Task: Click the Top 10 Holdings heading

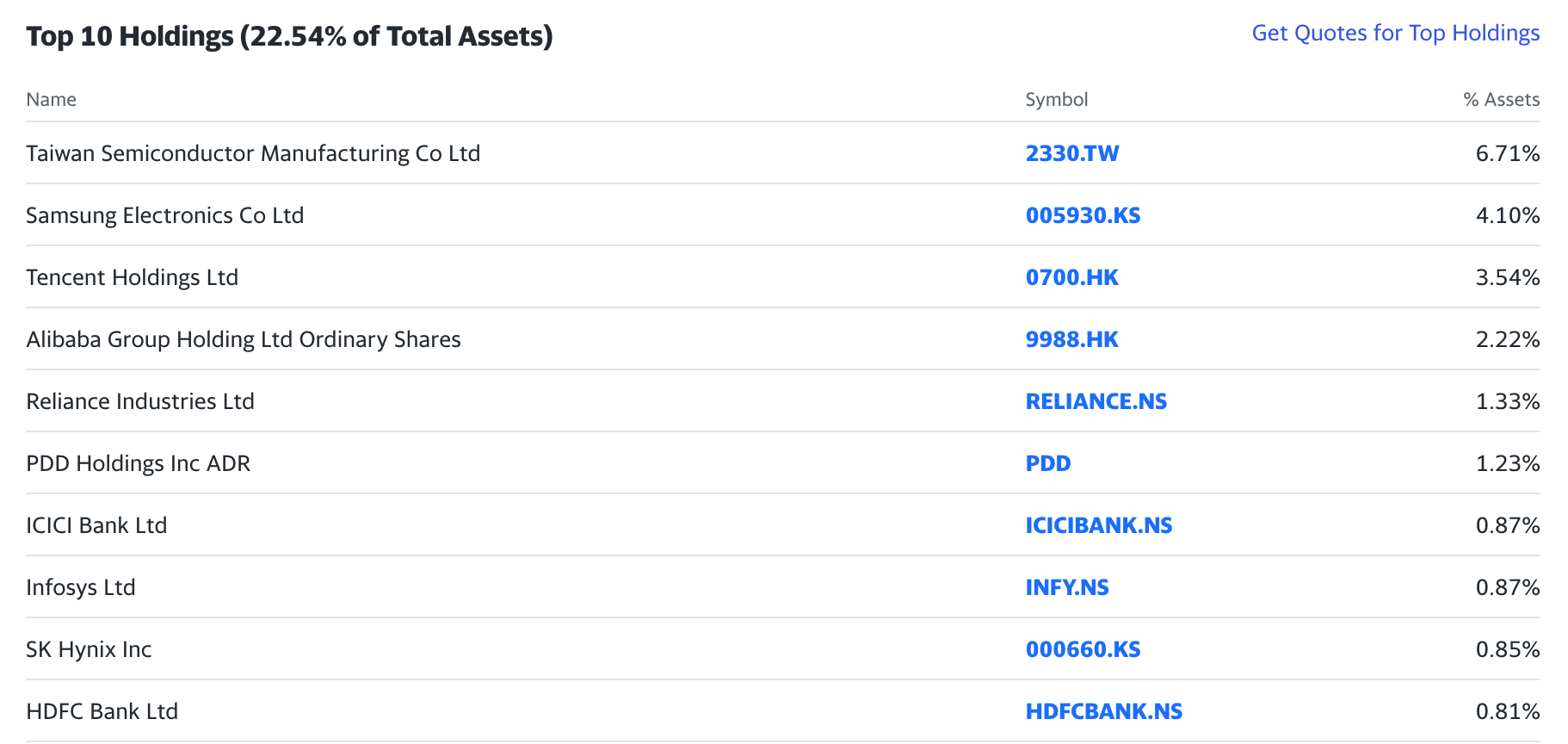Action: pyautogui.click(x=289, y=36)
